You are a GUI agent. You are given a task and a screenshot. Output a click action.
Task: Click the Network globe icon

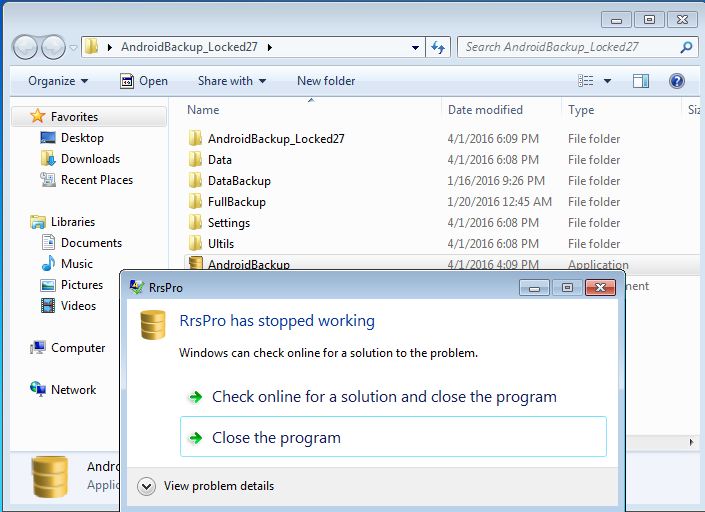tap(38, 389)
